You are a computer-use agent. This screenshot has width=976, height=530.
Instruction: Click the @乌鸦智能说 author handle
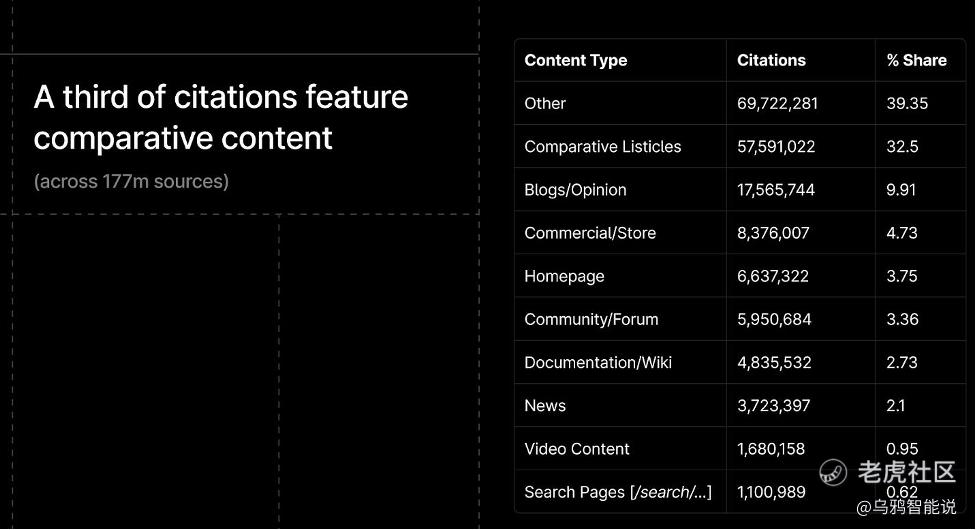pyautogui.click(x=906, y=507)
